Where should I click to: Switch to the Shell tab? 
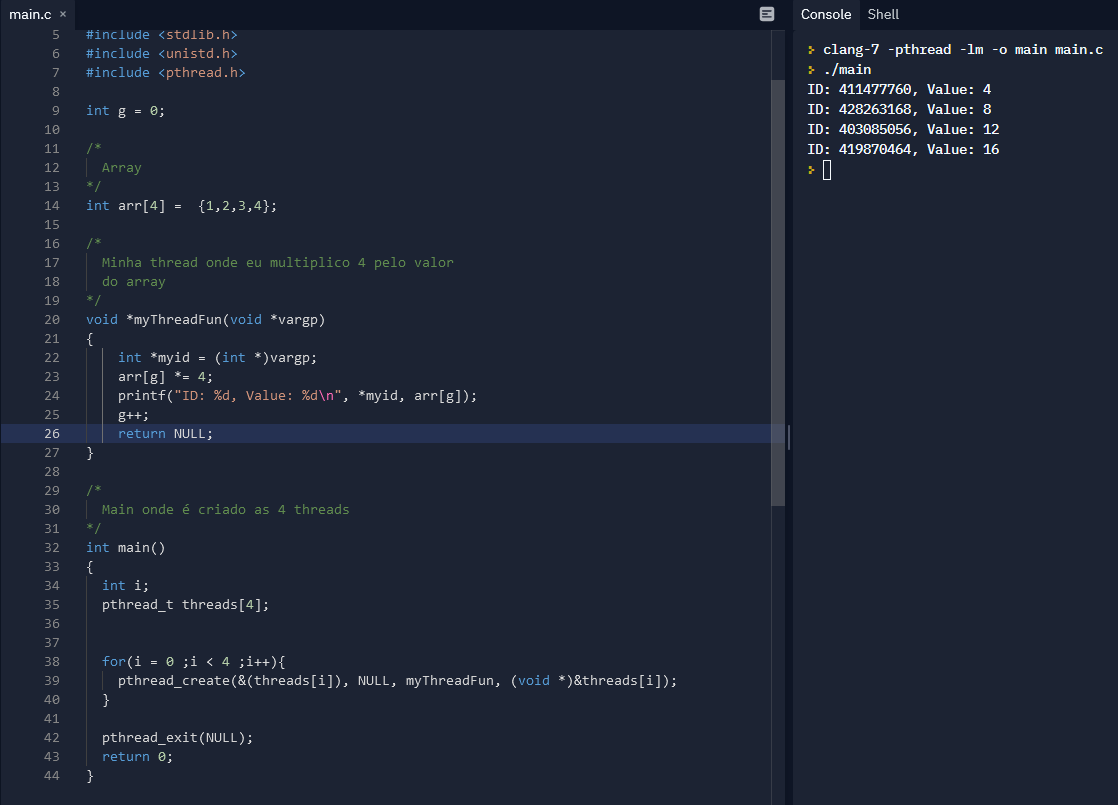[x=883, y=14]
